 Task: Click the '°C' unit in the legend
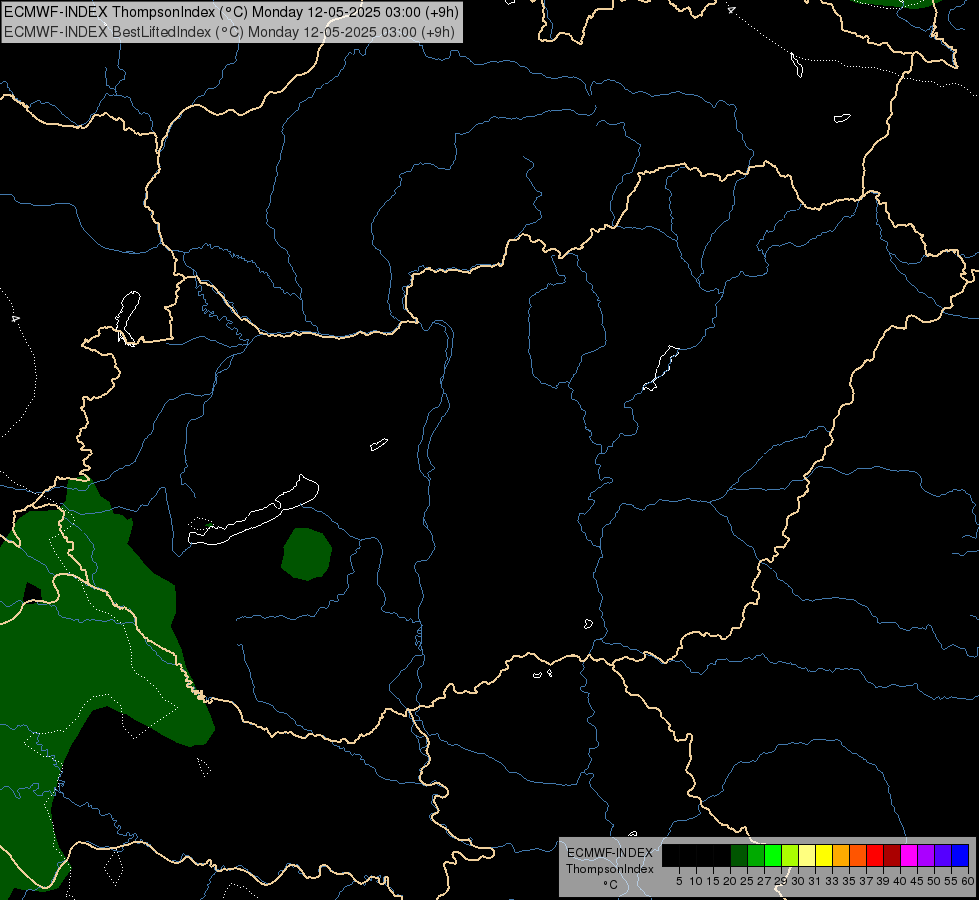click(x=611, y=885)
